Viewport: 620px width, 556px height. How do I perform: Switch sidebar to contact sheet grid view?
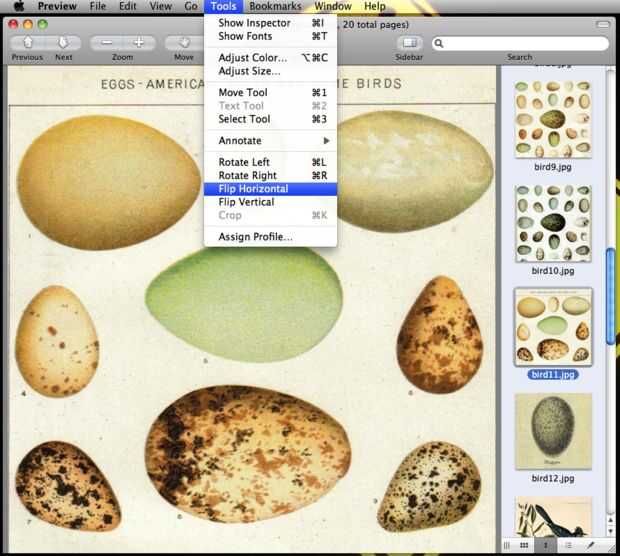click(x=524, y=546)
